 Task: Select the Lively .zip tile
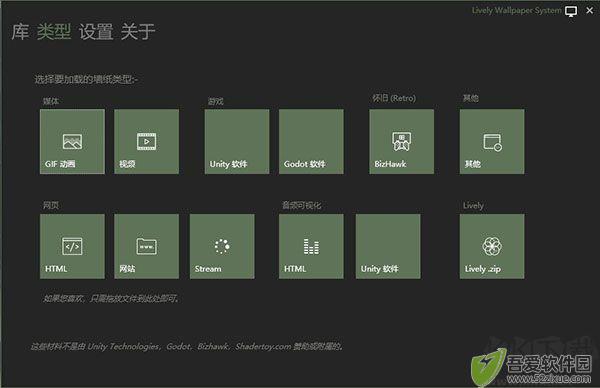(492, 246)
